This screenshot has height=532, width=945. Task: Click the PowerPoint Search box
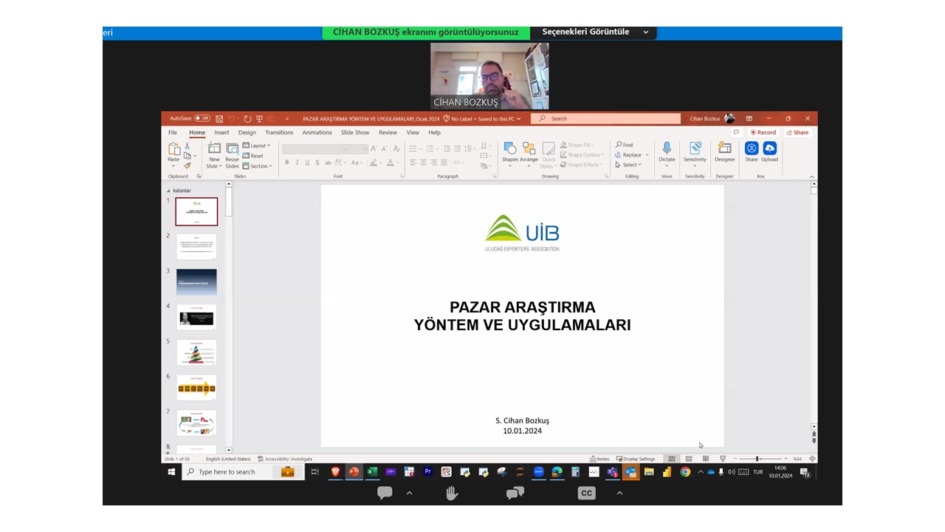point(605,119)
